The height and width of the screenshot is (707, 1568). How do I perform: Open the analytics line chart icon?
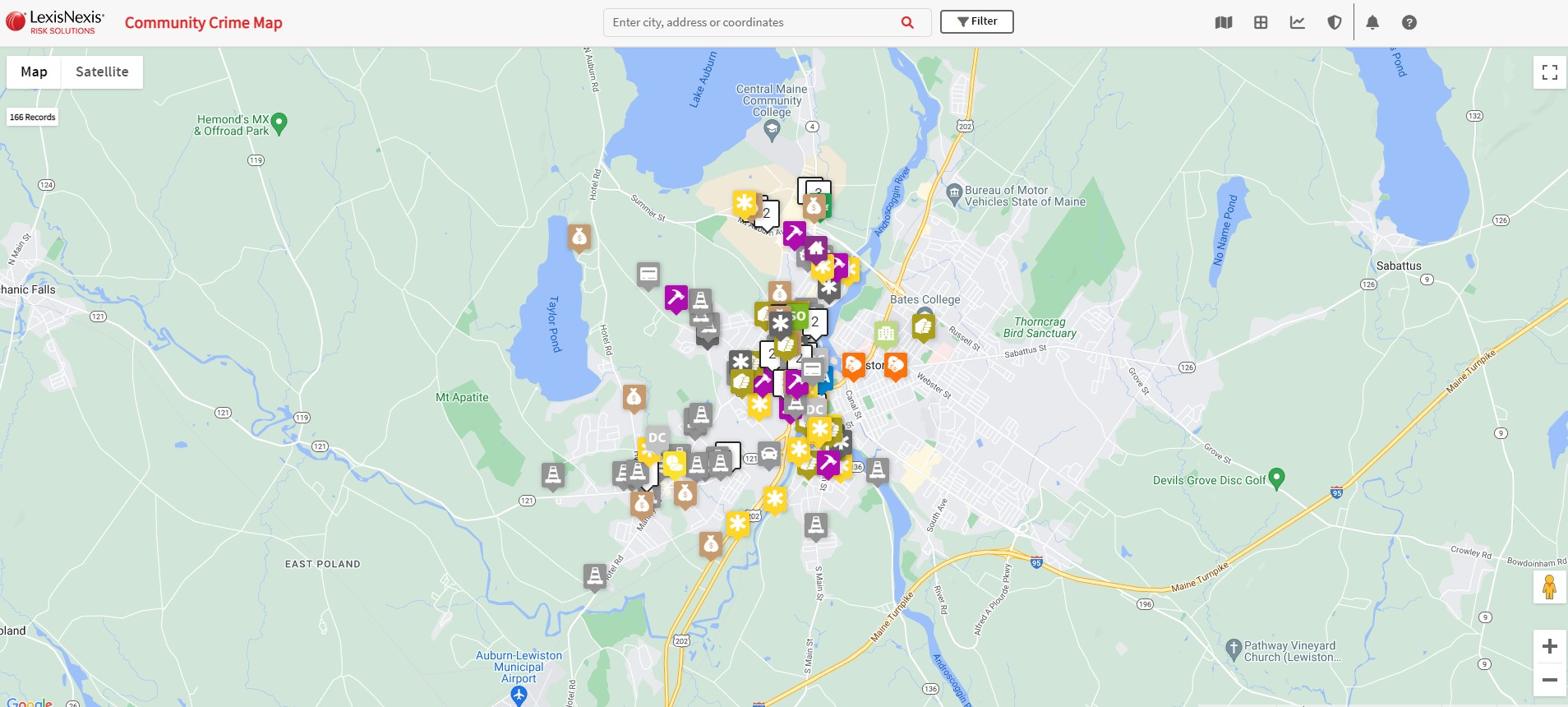1298,23
